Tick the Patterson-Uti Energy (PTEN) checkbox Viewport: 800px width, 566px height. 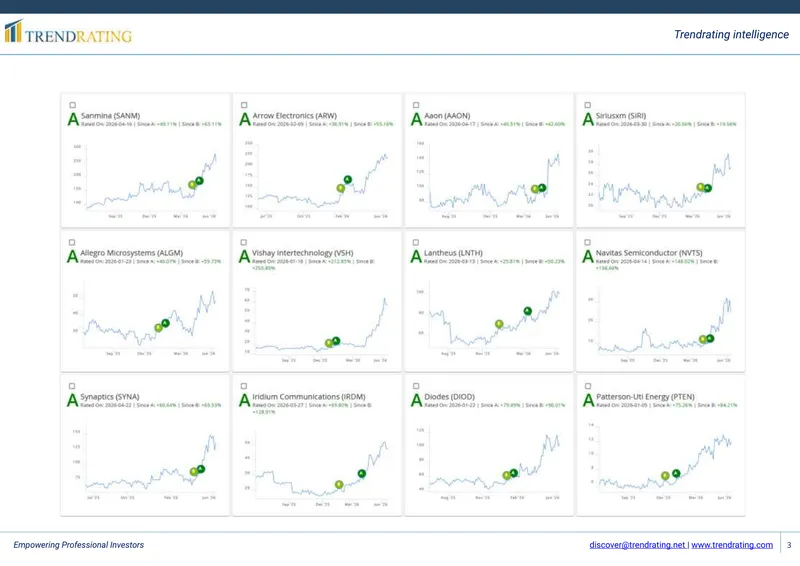588,386
